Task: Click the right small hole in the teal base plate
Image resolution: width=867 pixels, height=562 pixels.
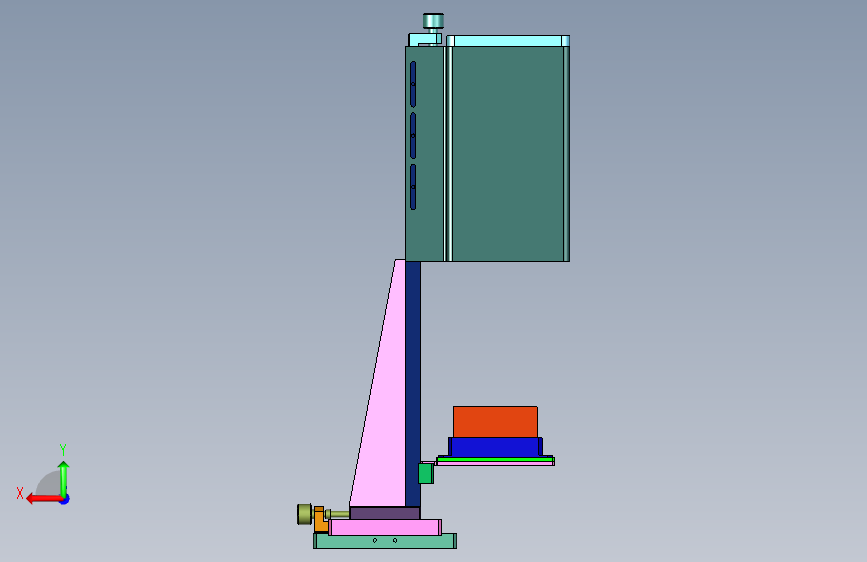Action: (x=395, y=540)
